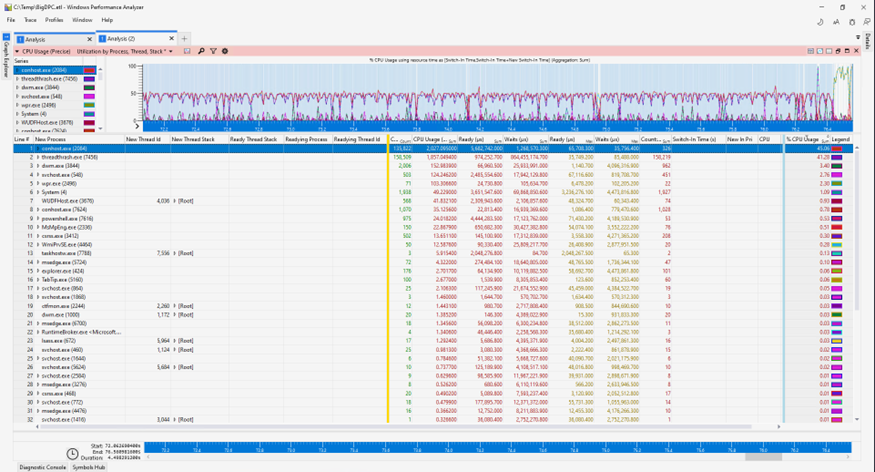
Task: Select RuntimeBroker.exe row
Action: click(433, 332)
